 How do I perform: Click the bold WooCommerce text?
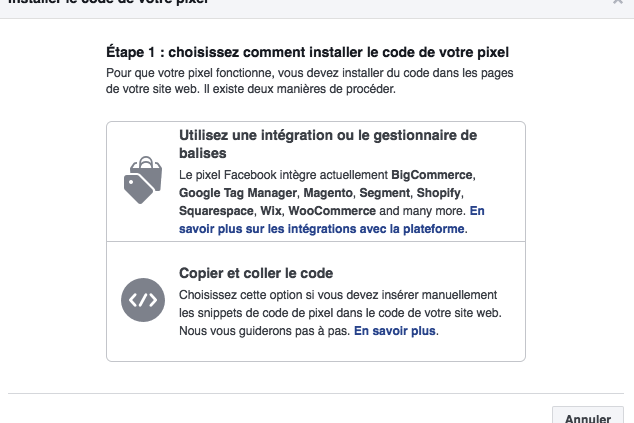332,211
